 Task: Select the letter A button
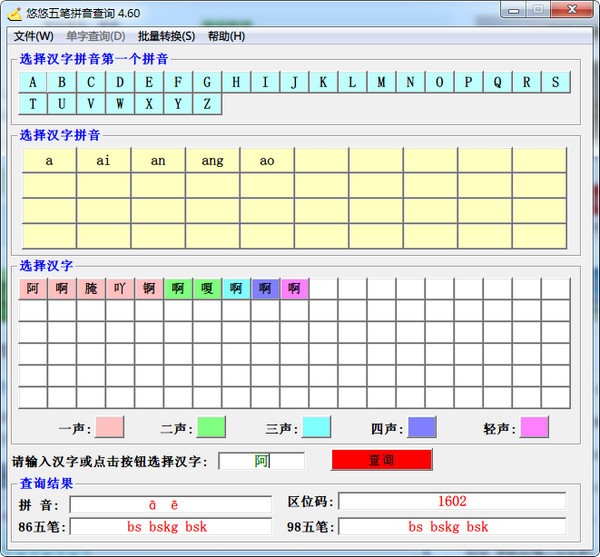33,82
